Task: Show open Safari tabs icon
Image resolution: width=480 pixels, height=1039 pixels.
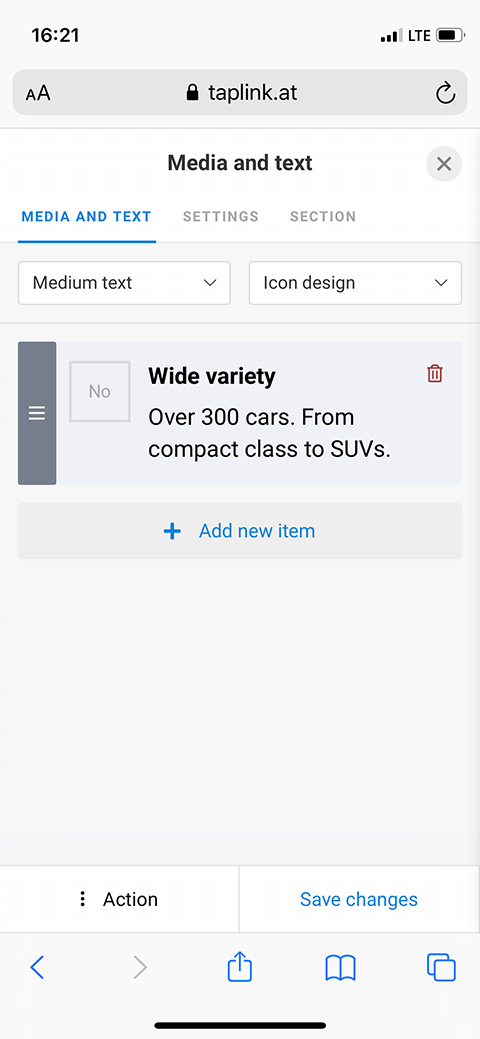Action: pos(442,967)
